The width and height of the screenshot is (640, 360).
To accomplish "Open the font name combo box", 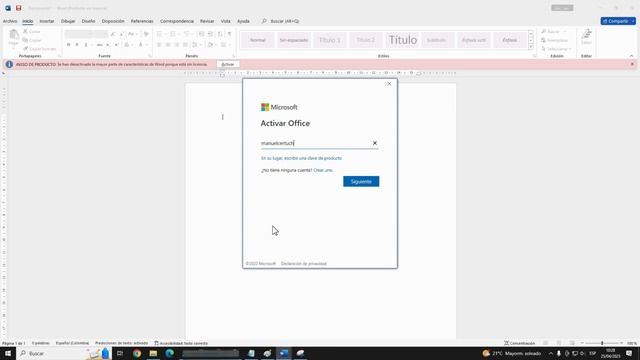I will click(78, 34).
